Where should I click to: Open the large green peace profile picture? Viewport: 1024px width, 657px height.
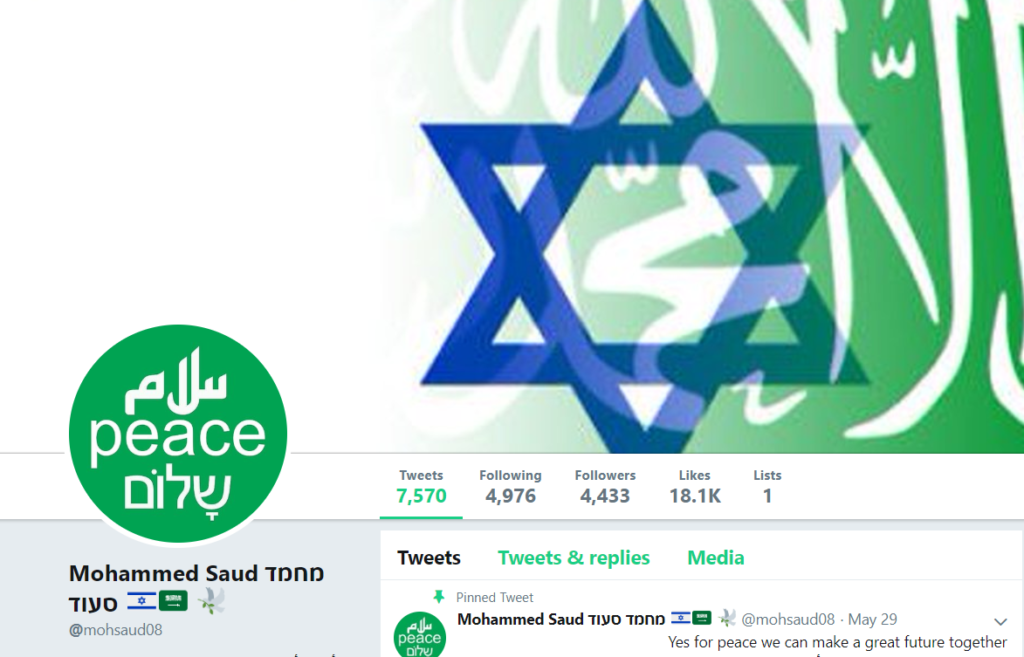(x=178, y=434)
